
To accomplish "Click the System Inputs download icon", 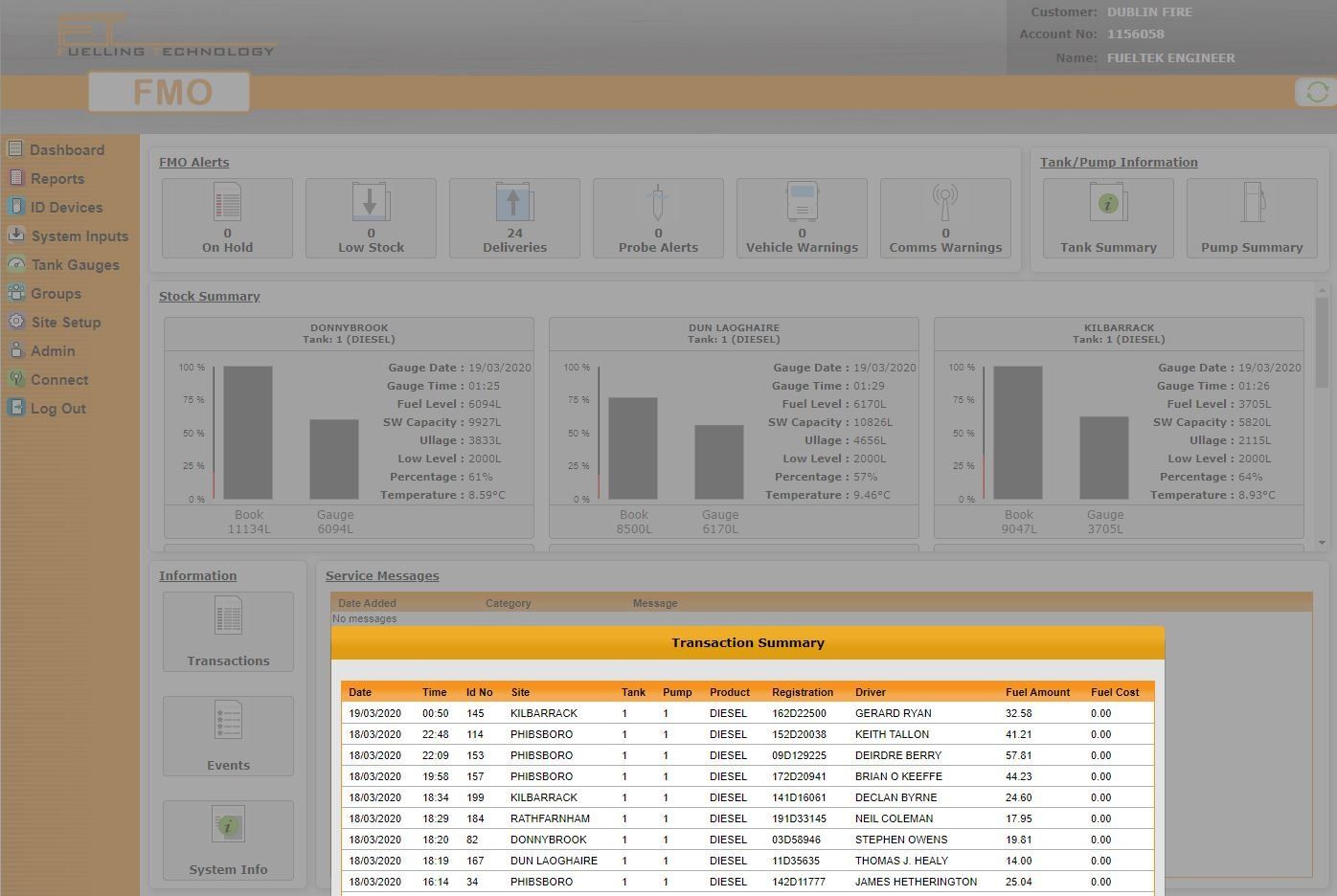I will (x=14, y=235).
